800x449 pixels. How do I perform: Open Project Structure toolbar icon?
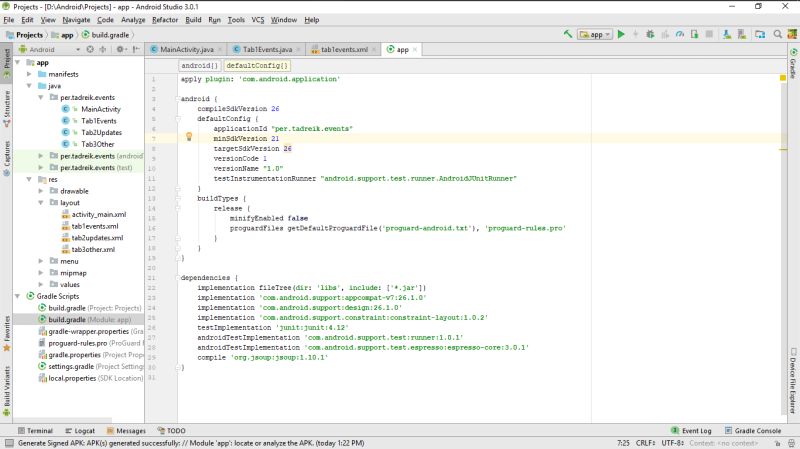pyautogui.click(x=760, y=34)
